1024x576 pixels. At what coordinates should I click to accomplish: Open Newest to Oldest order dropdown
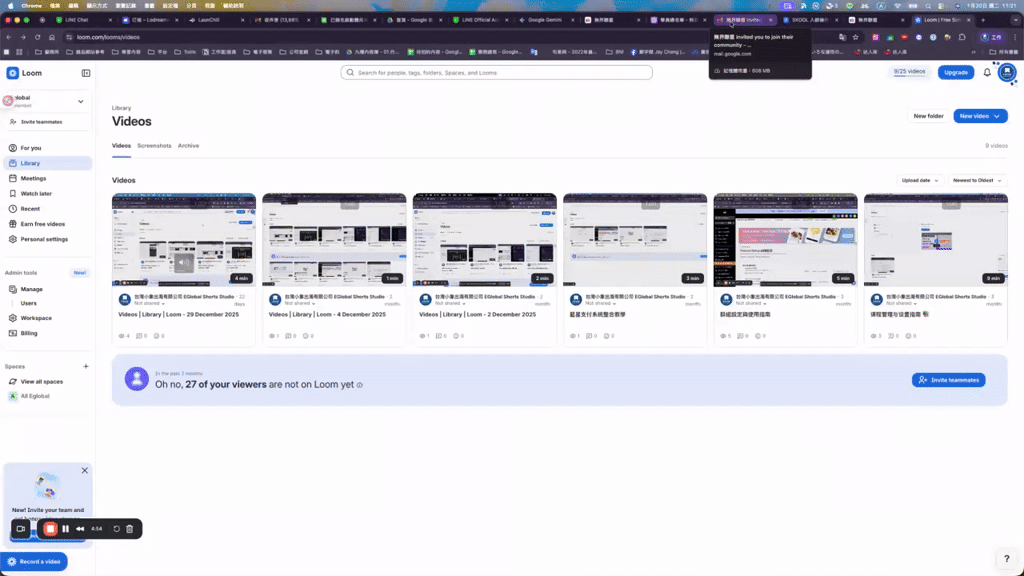pyautogui.click(x=976, y=180)
